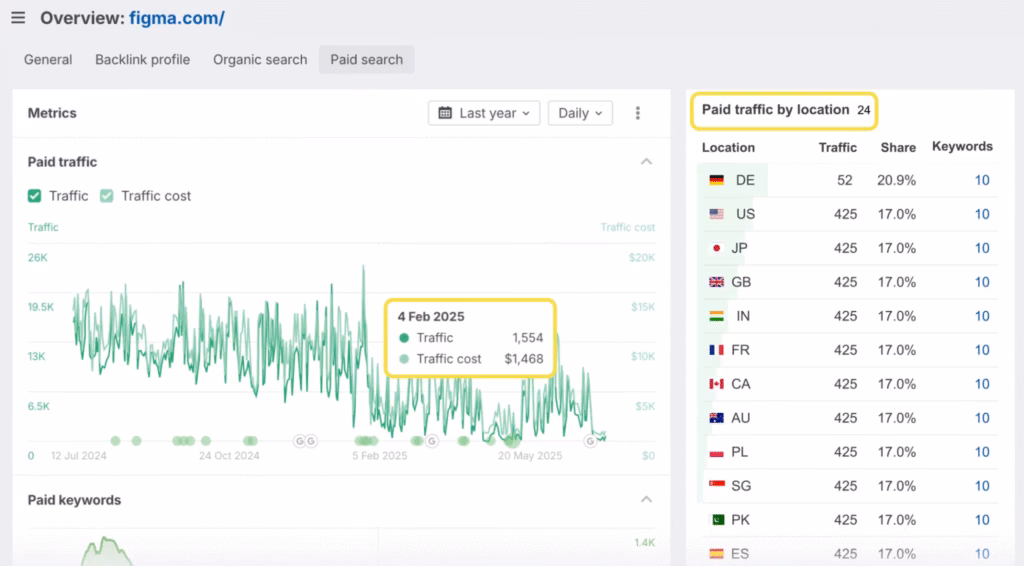Click the Germany flag icon
The image size is (1024, 566).
pos(716,180)
